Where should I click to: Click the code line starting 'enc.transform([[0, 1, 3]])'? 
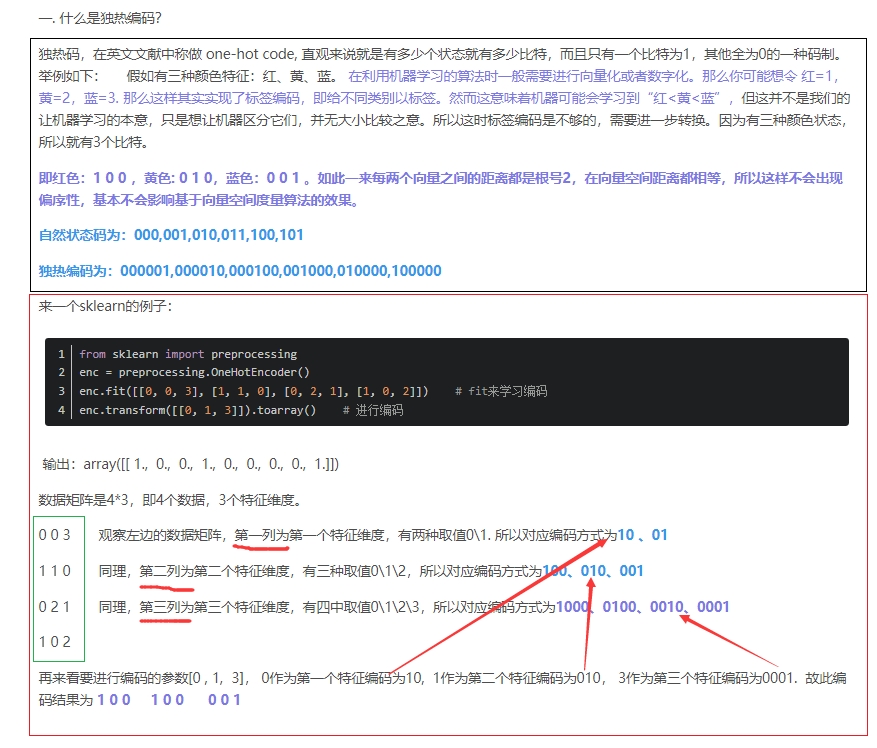point(197,411)
